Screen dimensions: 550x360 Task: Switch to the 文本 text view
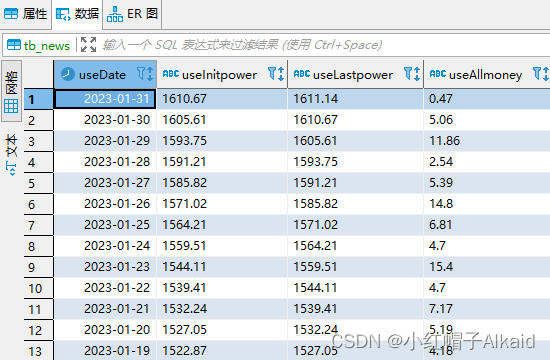pos(11,154)
